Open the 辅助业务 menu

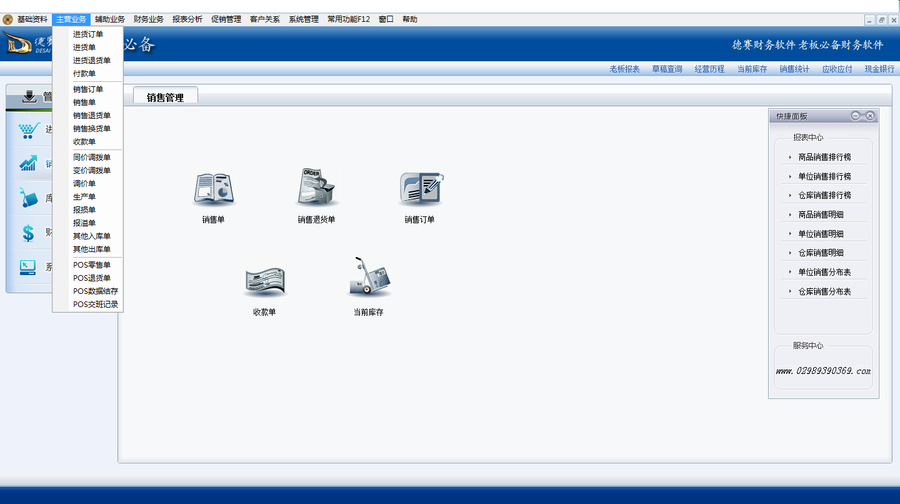pyautogui.click(x=110, y=20)
